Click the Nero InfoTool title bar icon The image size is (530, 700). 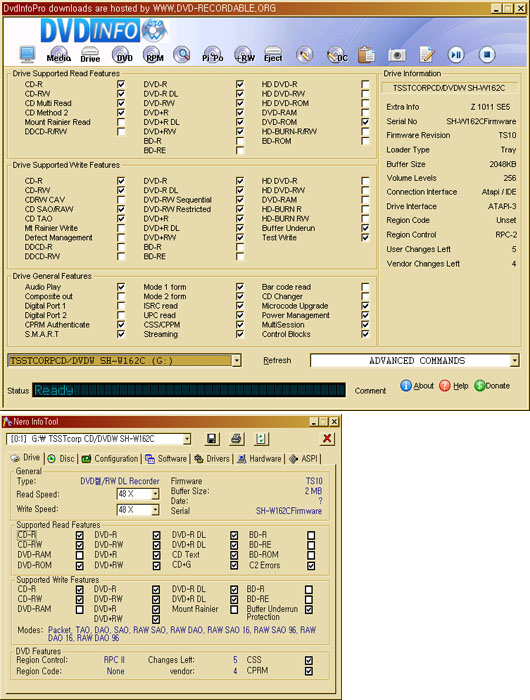pyautogui.click(x=7, y=421)
